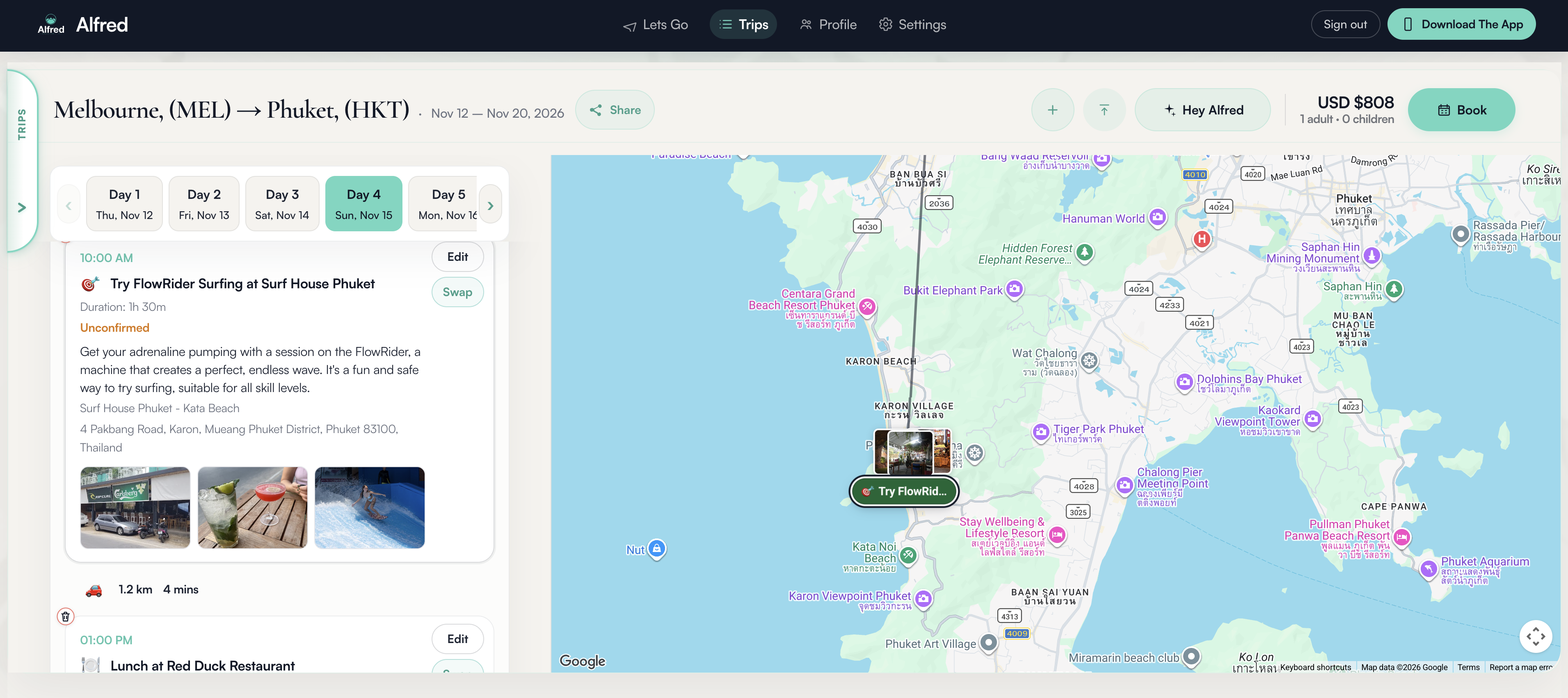Image resolution: width=1568 pixels, height=698 pixels.
Task: Click the Nut shopping map pin
Action: [657, 550]
